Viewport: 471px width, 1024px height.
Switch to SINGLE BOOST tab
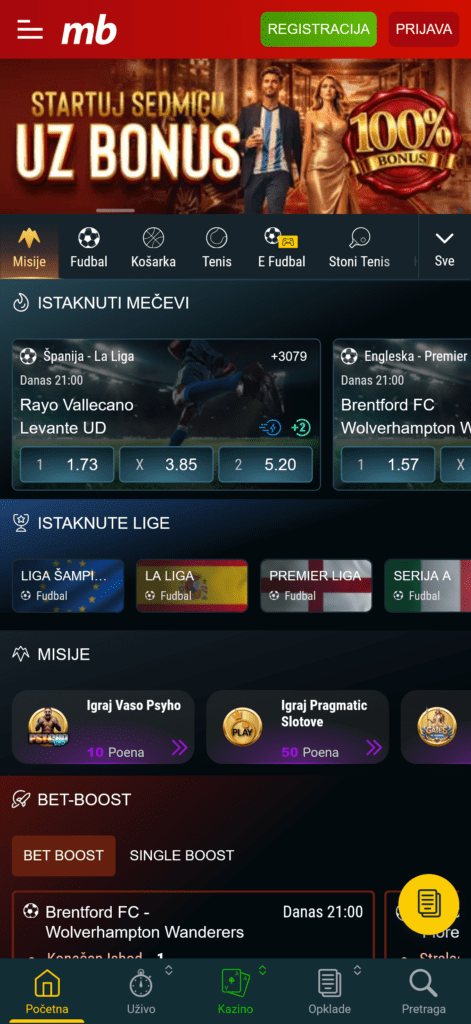pyautogui.click(x=182, y=855)
